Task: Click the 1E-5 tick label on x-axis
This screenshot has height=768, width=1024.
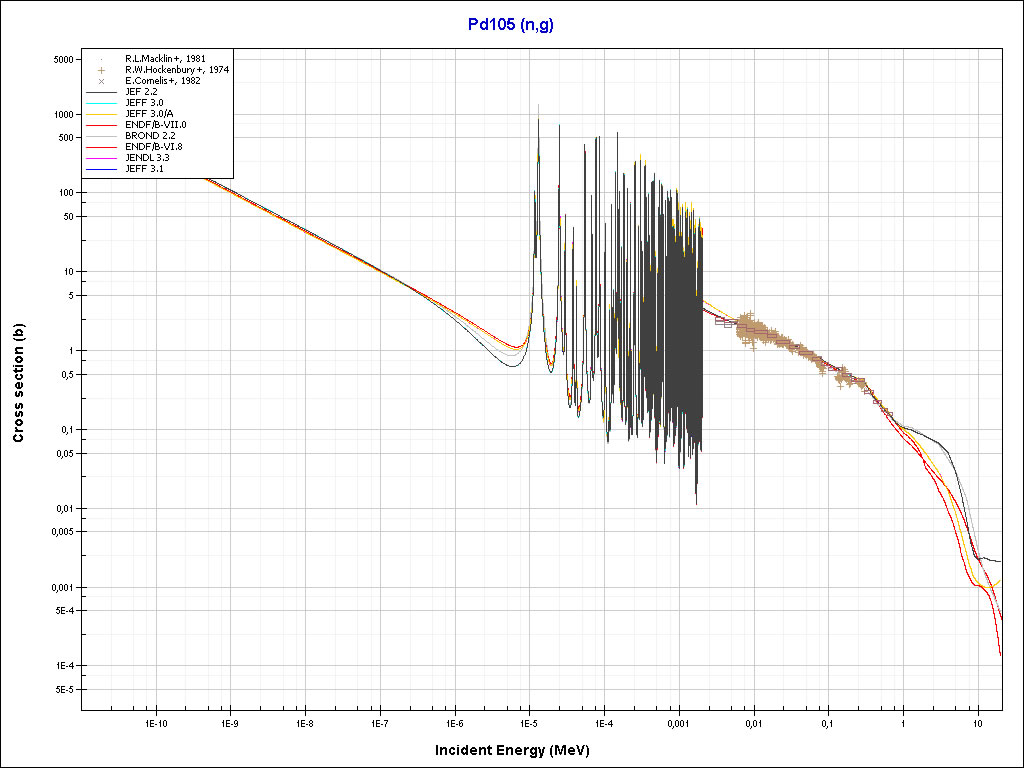Action: pyautogui.click(x=529, y=722)
